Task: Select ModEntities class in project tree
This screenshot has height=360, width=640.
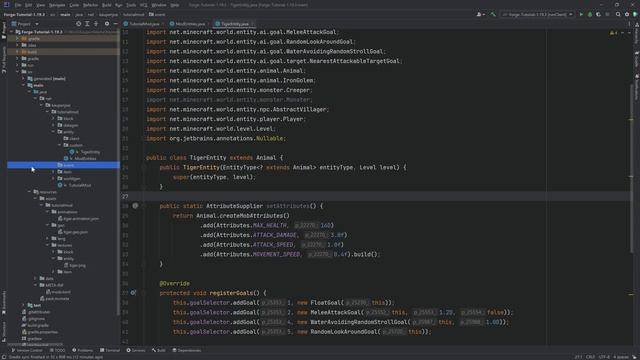Action: click(85, 158)
